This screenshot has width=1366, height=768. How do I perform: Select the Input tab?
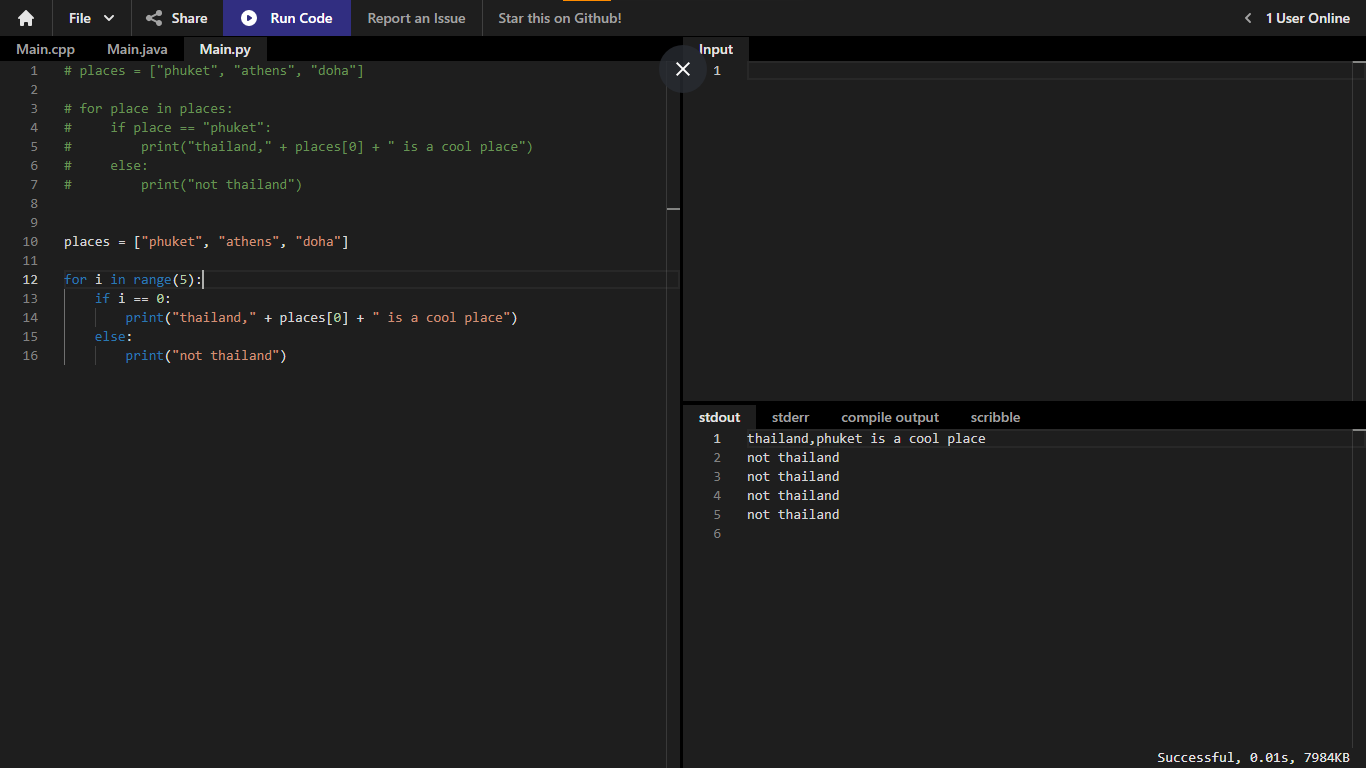coord(716,49)
